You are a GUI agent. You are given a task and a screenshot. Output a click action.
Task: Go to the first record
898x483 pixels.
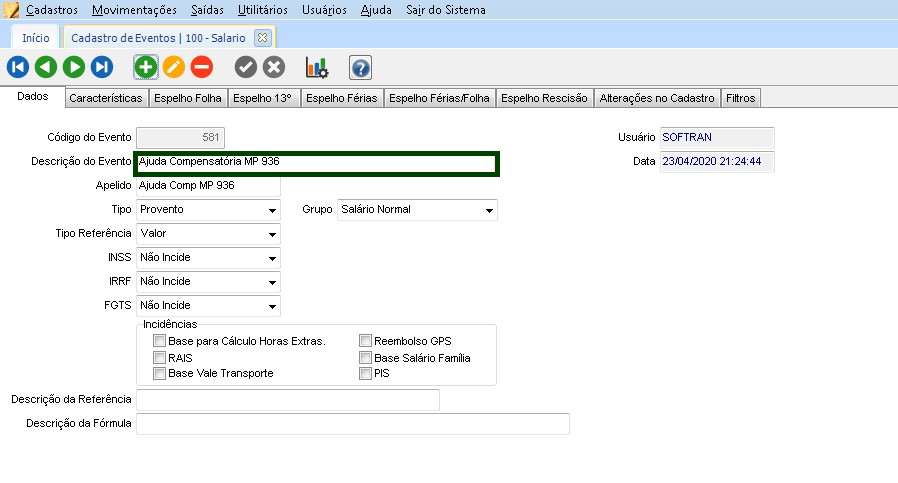tap(18, 67)
